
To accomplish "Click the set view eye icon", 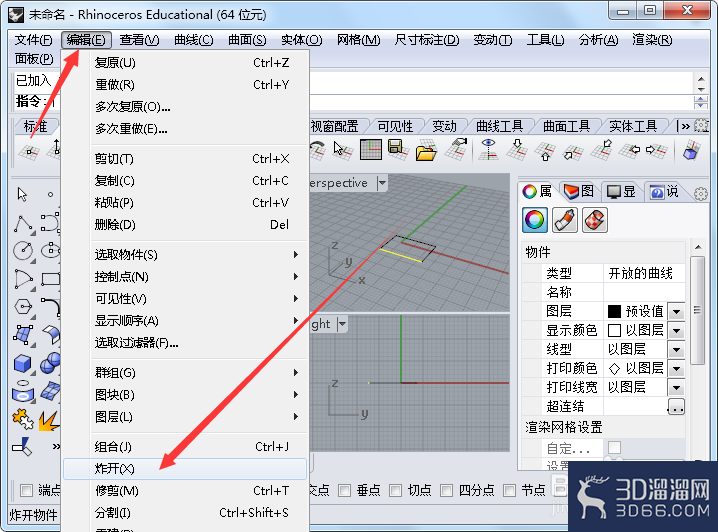I will tap(489, 150).
